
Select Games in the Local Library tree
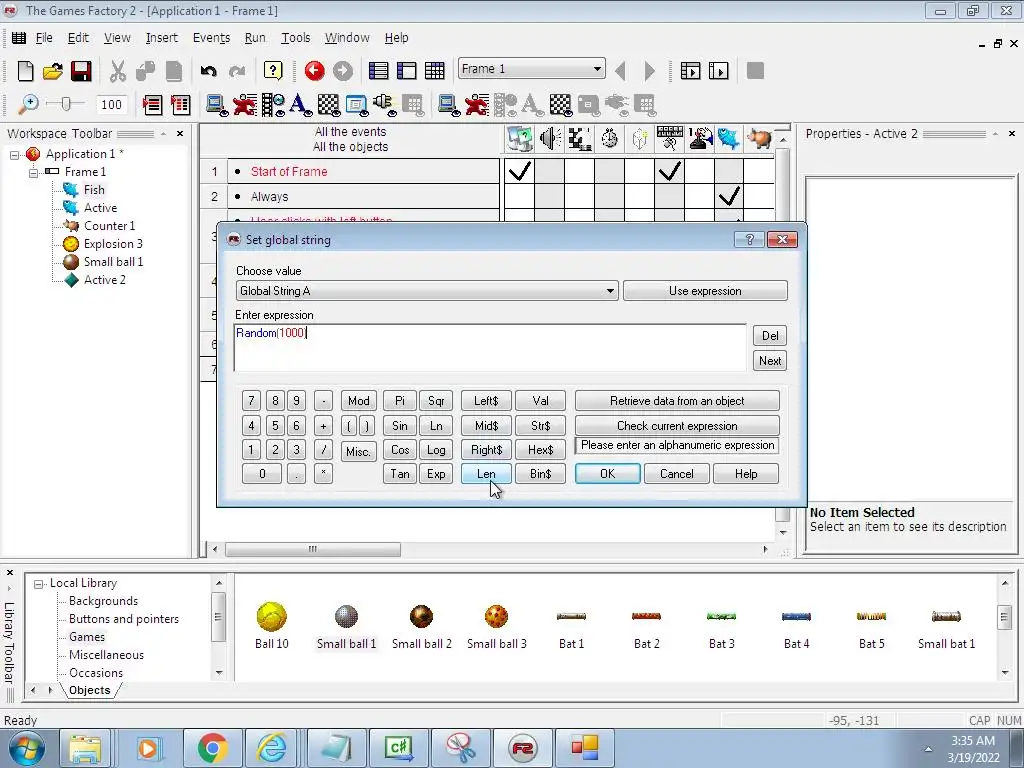tap(87, 637)
